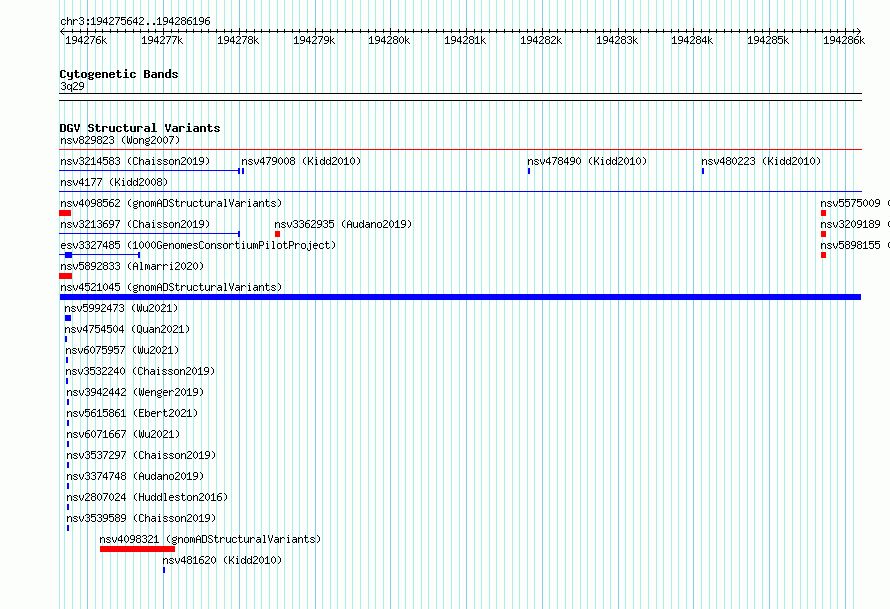The image size is (890, 609).
Task: Click the nsv829823 (Wong2007) variant label
Action: pyautogui.click(x=120, y=140)
